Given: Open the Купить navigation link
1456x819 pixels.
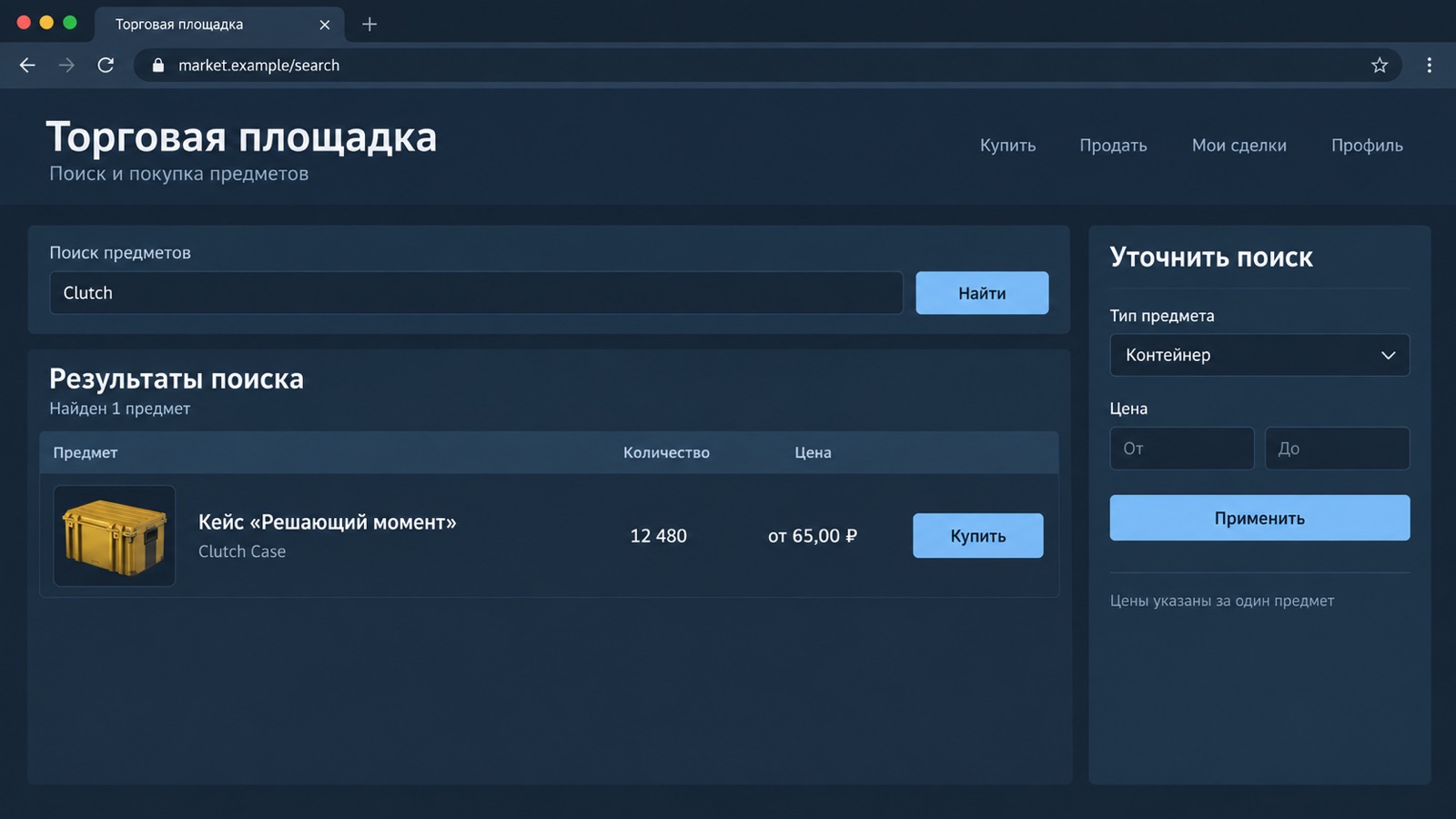Looking at the screenshot, I should pos(1007,146).
